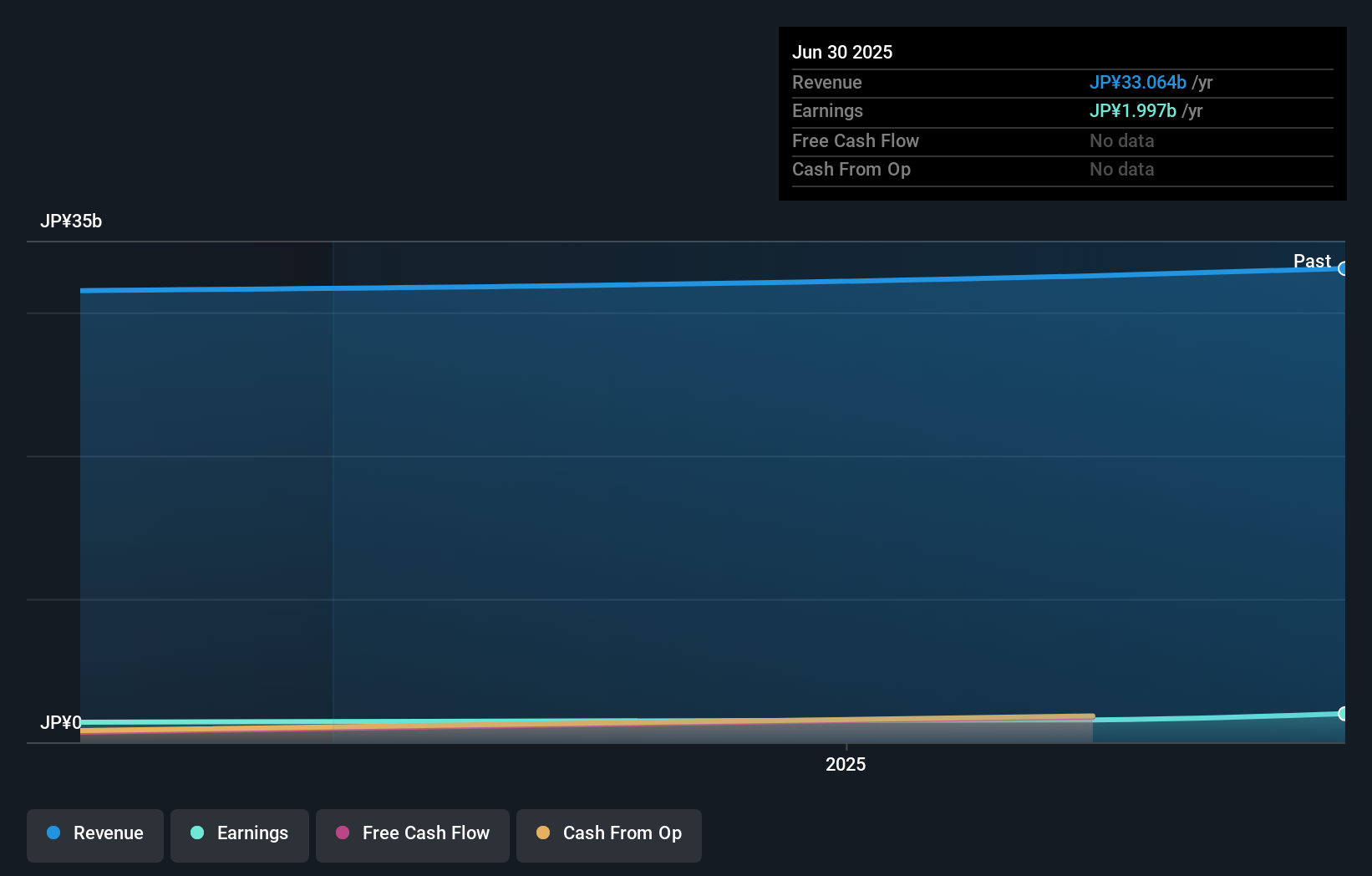The width and height of the screenshot is (1372, 876).
Task: Select the 2025 axis label
Action: tap(845, 764)
